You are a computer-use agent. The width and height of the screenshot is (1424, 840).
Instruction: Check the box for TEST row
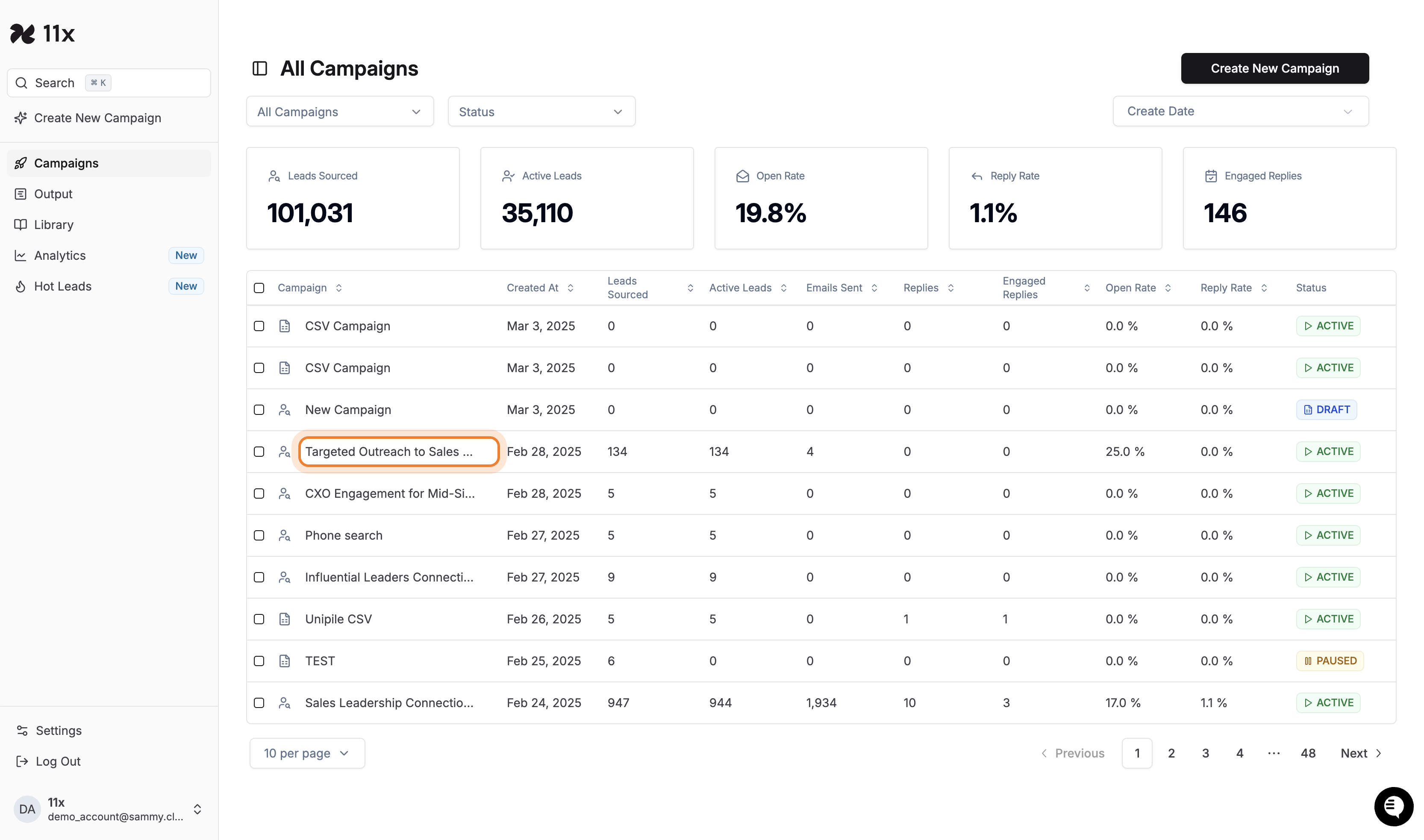(x=259, y=661)
